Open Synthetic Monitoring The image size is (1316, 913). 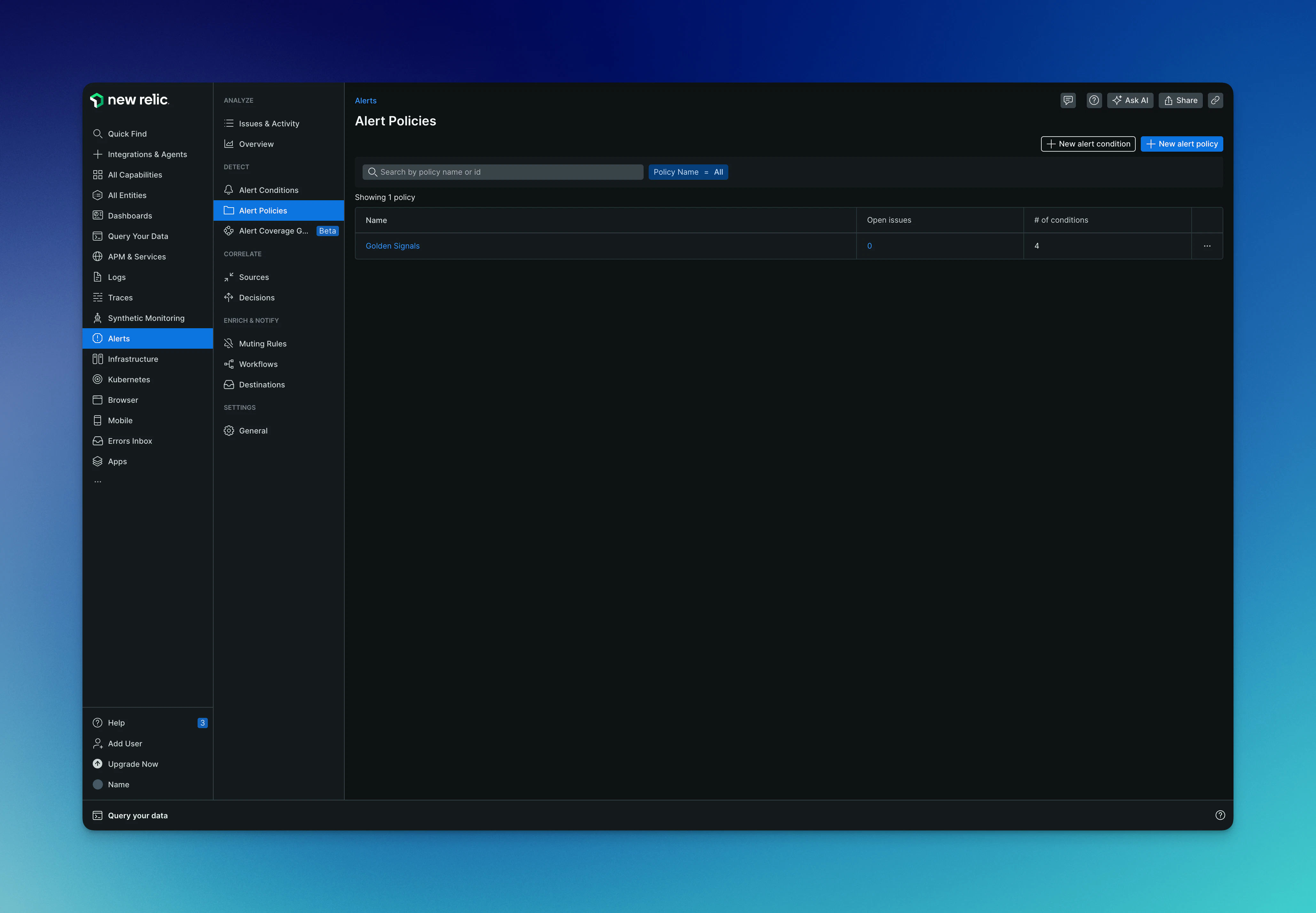coord(147,318)
